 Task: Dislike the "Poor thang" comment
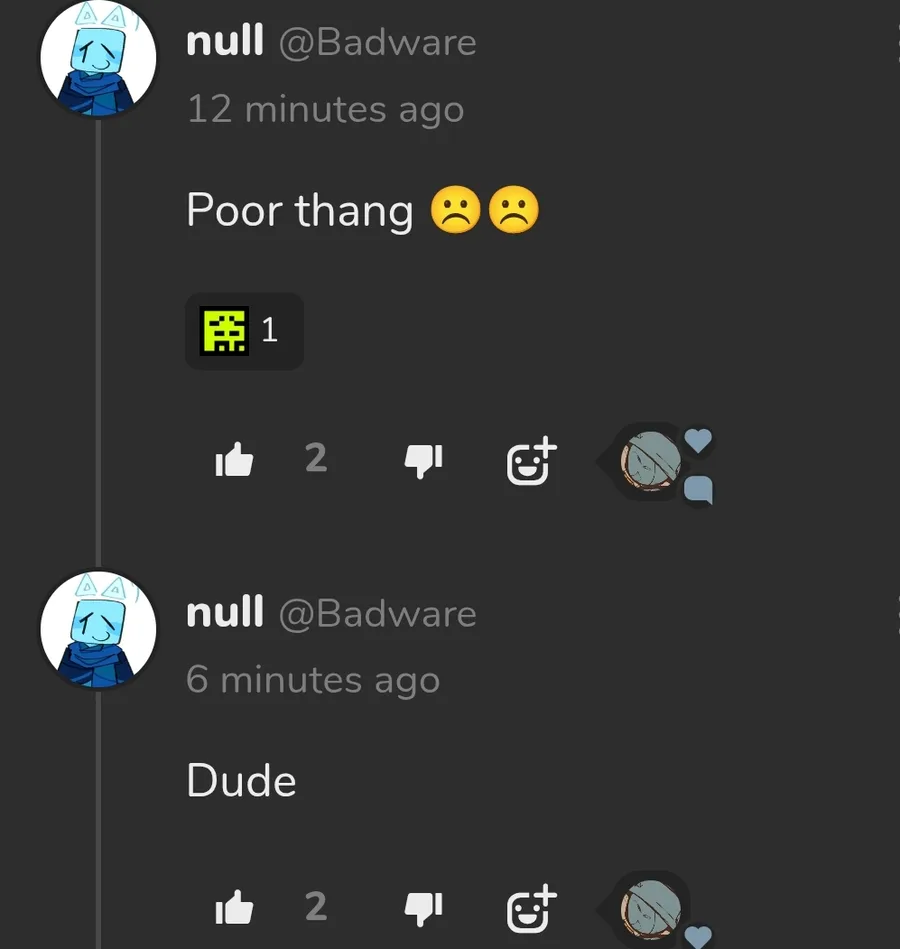point(424,461)
